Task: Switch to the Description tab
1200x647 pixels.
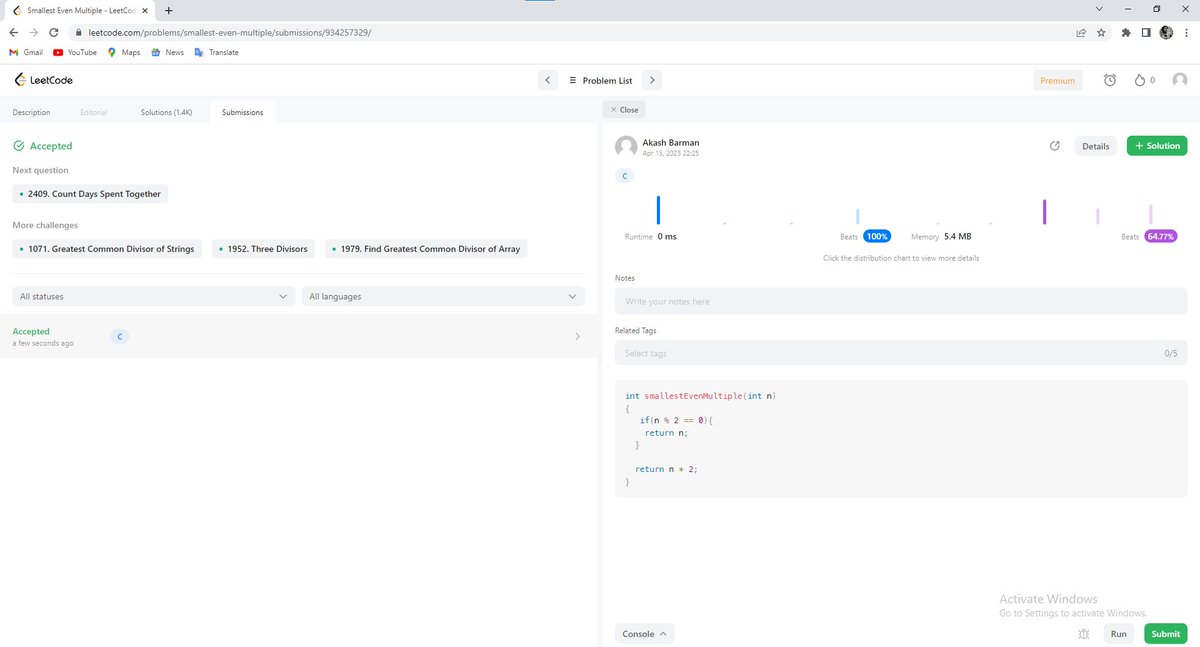Action: click(x=31, y=112)
